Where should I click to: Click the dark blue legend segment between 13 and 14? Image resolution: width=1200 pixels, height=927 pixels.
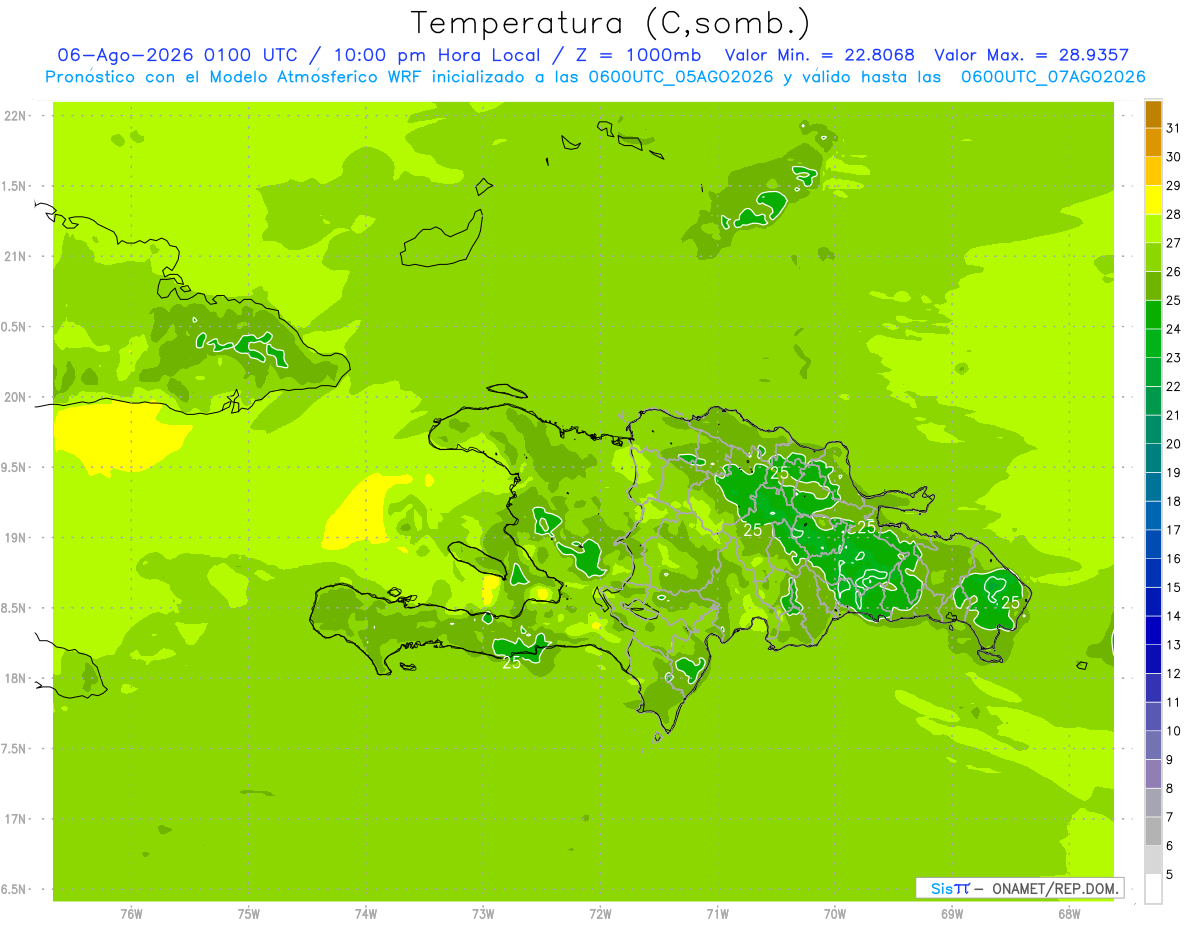(1153, 630)
